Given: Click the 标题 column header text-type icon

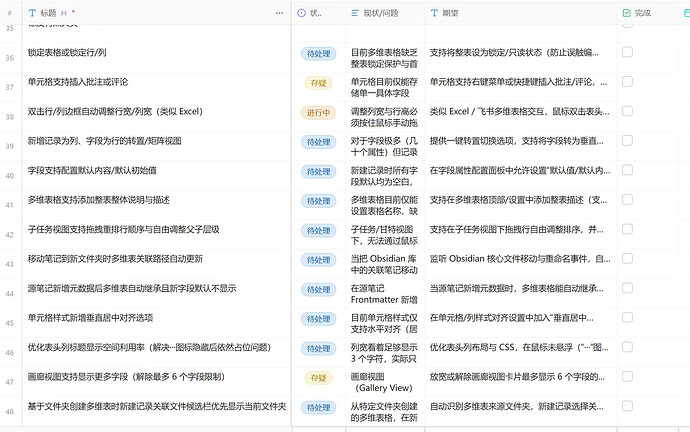Looking at the screenshot, I should click(32, 13).
